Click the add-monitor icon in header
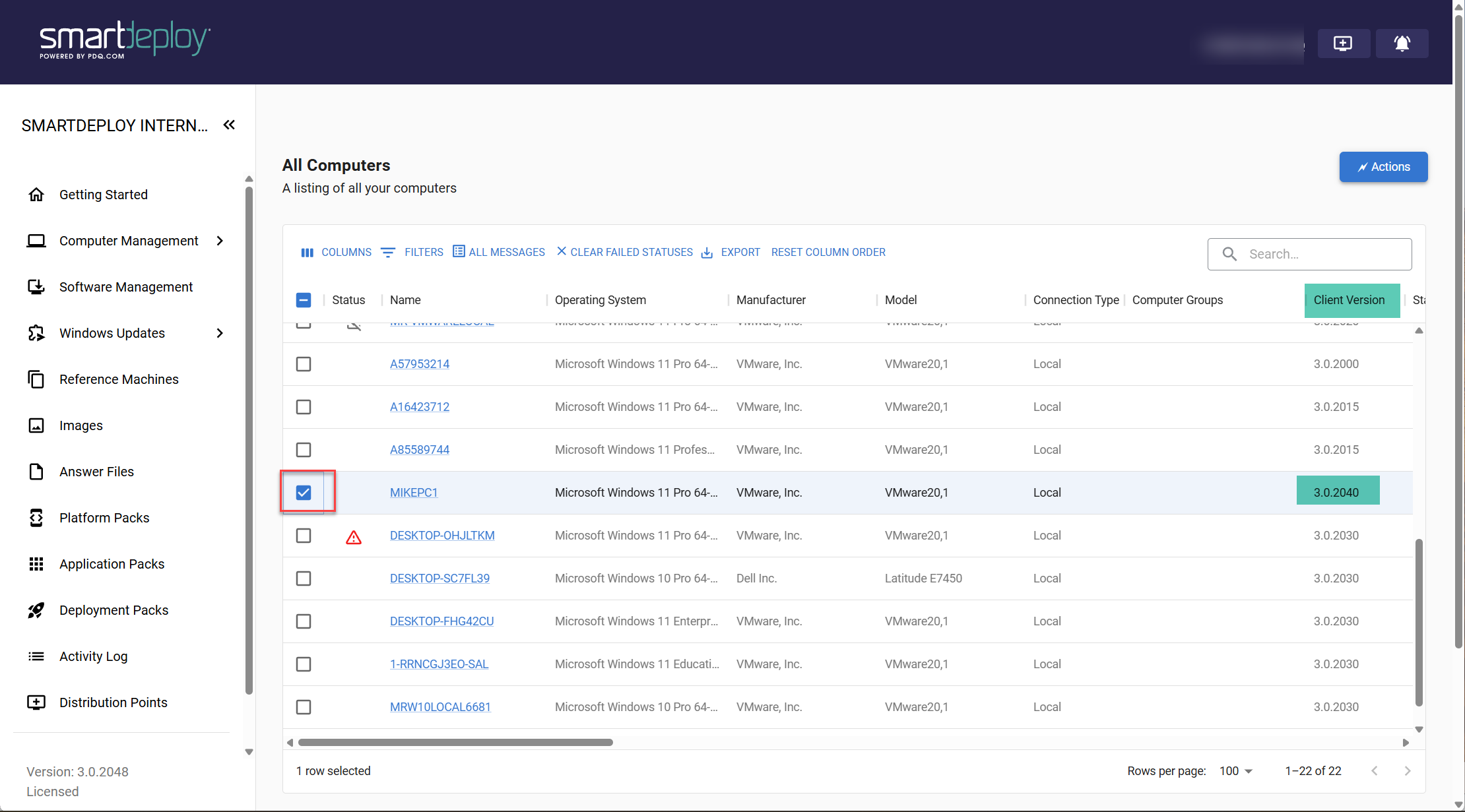The height and width of the screenshot is (812, 1465). (x=1343, y=44)
